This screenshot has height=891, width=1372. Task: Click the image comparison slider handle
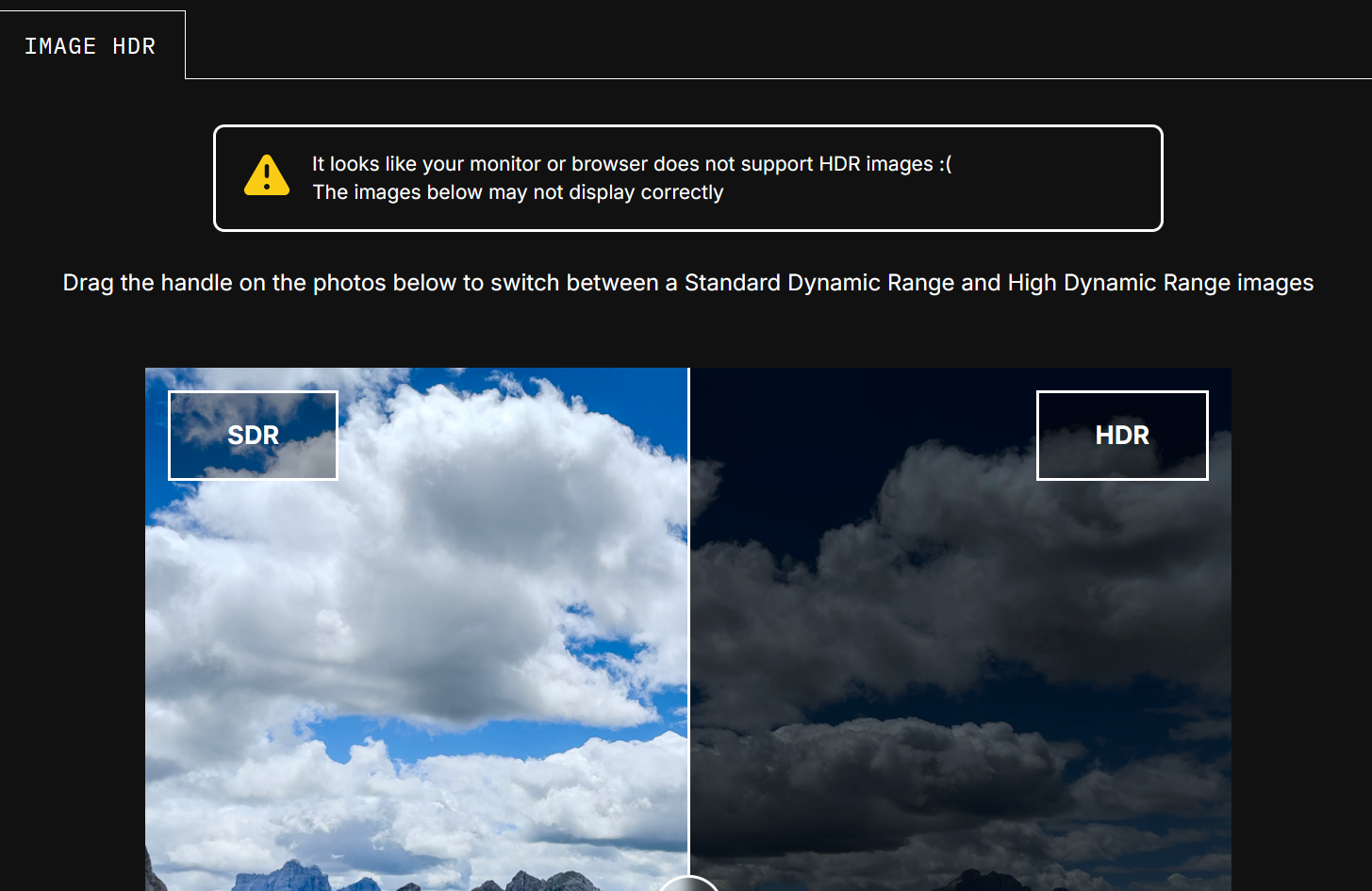pyautogui.click(x=688, y=883)
